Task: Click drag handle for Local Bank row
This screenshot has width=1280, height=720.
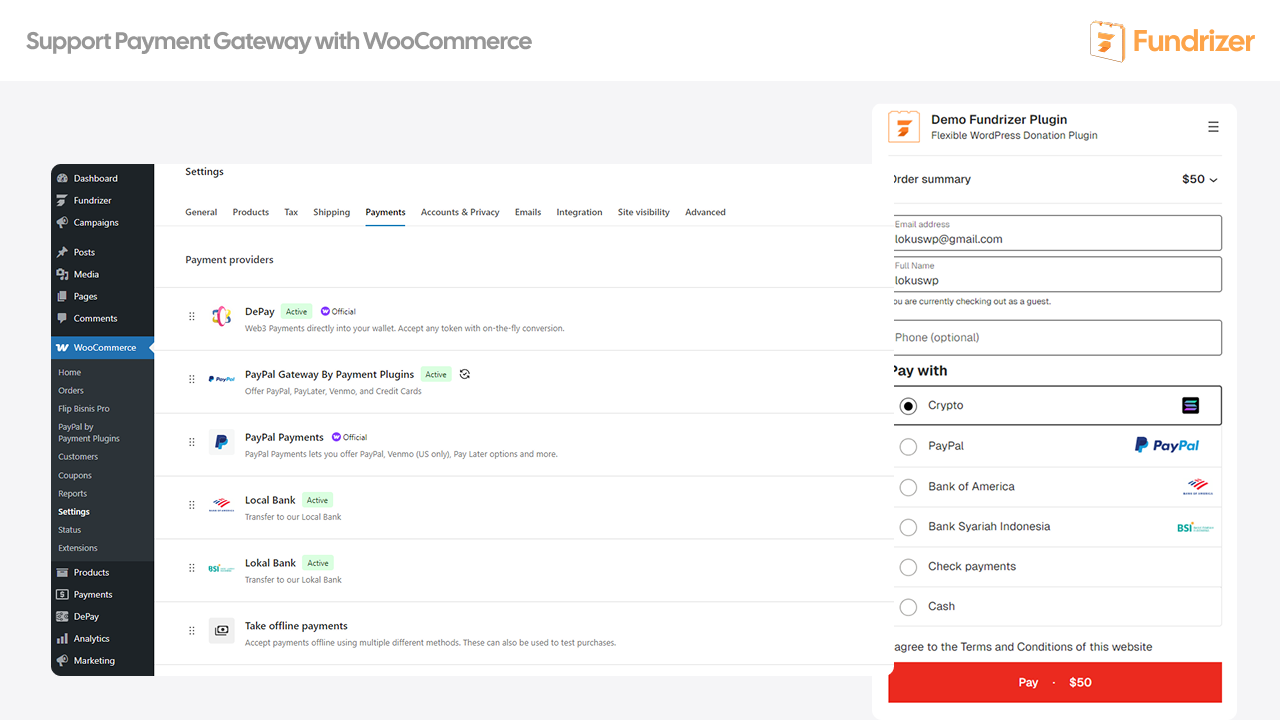Action: (192, 505)
